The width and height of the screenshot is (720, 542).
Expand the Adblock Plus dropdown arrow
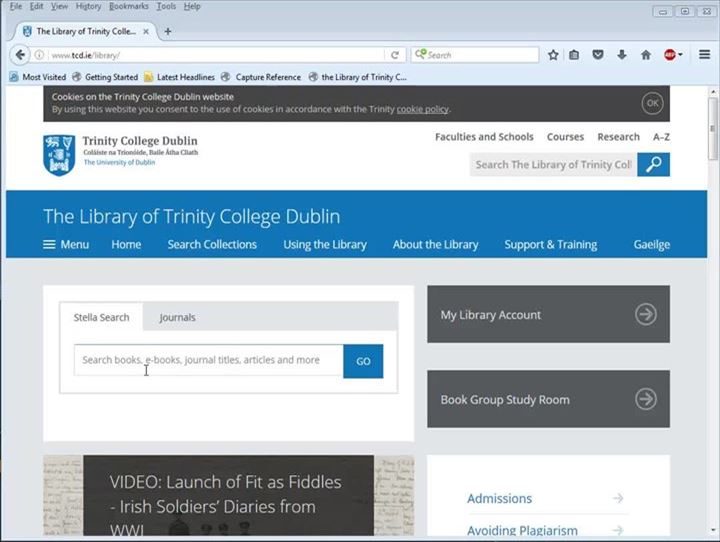coord(681,55)
